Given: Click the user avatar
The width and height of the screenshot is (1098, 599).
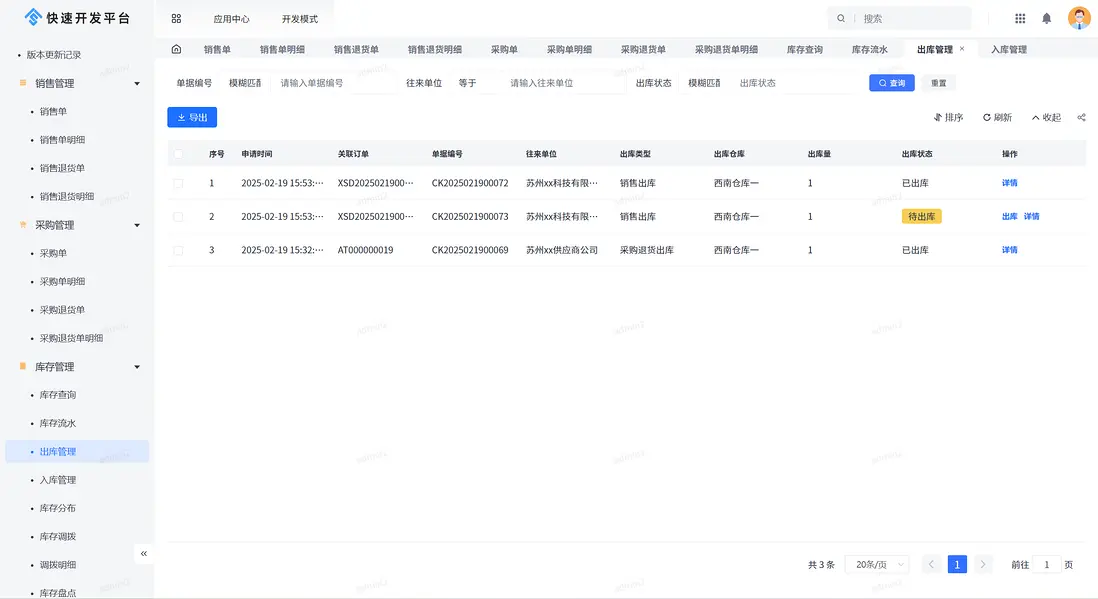Looking at the screenshot, I should click(1079, 18).
